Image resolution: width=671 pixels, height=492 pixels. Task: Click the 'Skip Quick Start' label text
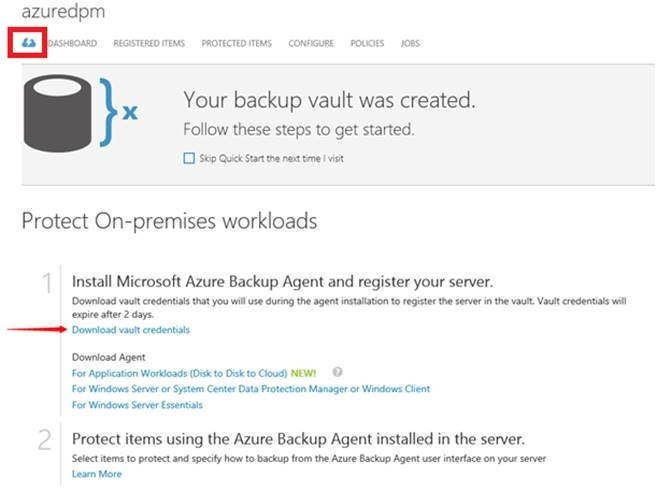(x=271, y=158)
